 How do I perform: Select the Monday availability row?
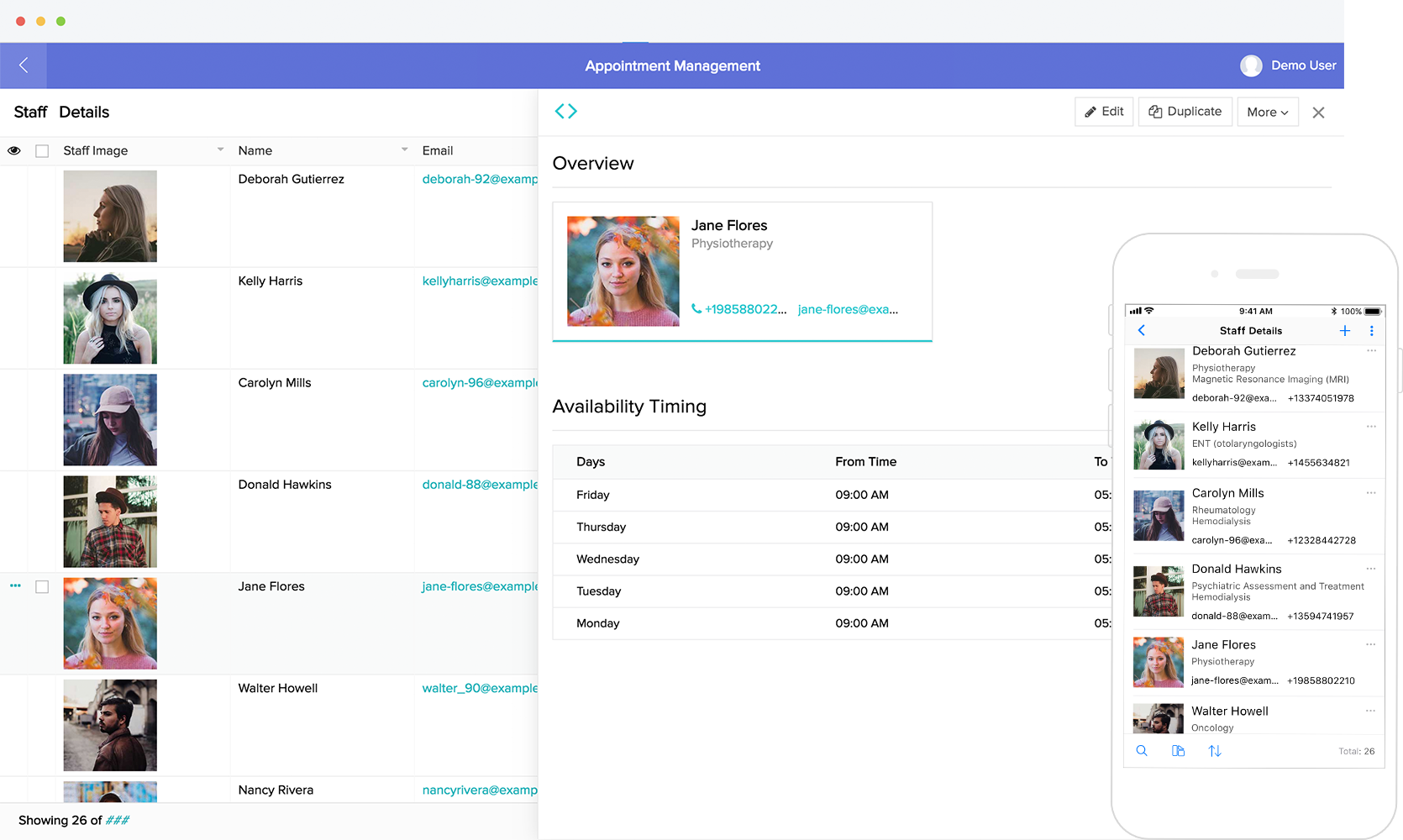pyautogui.click(x=832, y=623)
